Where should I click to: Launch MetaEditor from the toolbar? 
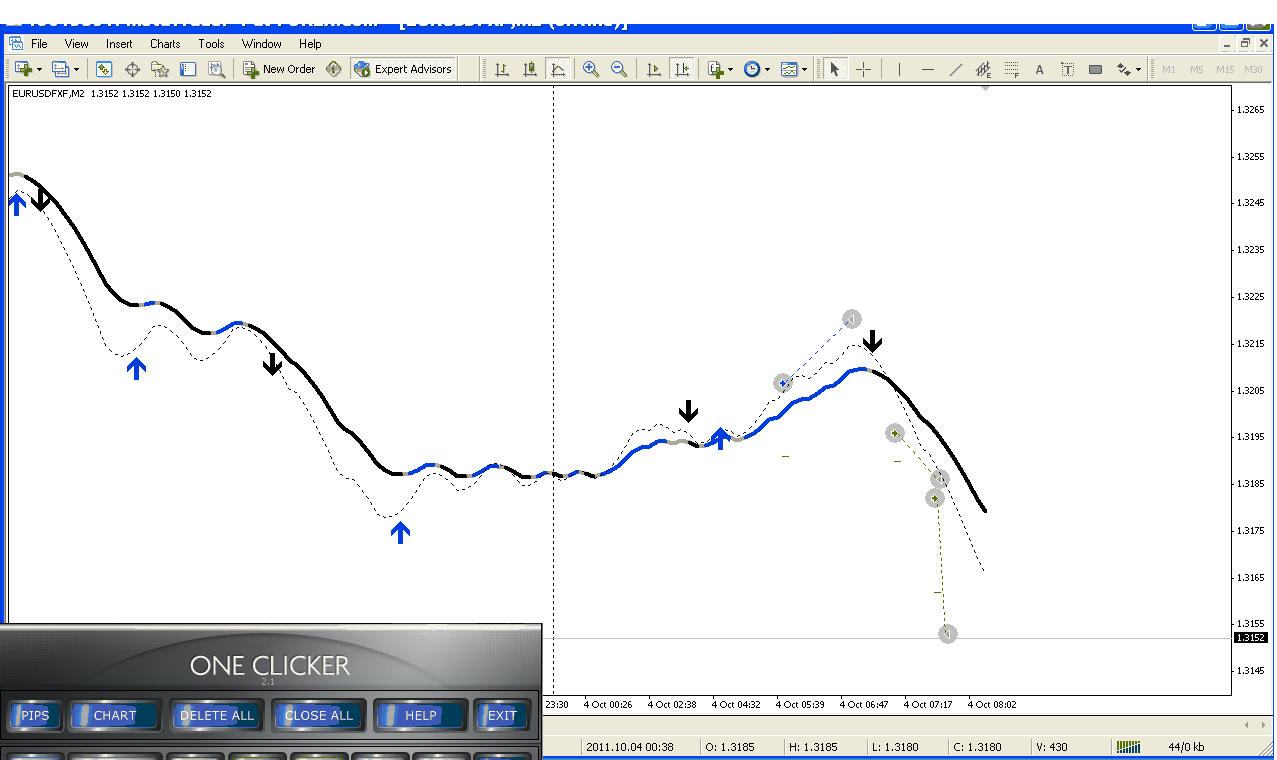click(334, 69)
